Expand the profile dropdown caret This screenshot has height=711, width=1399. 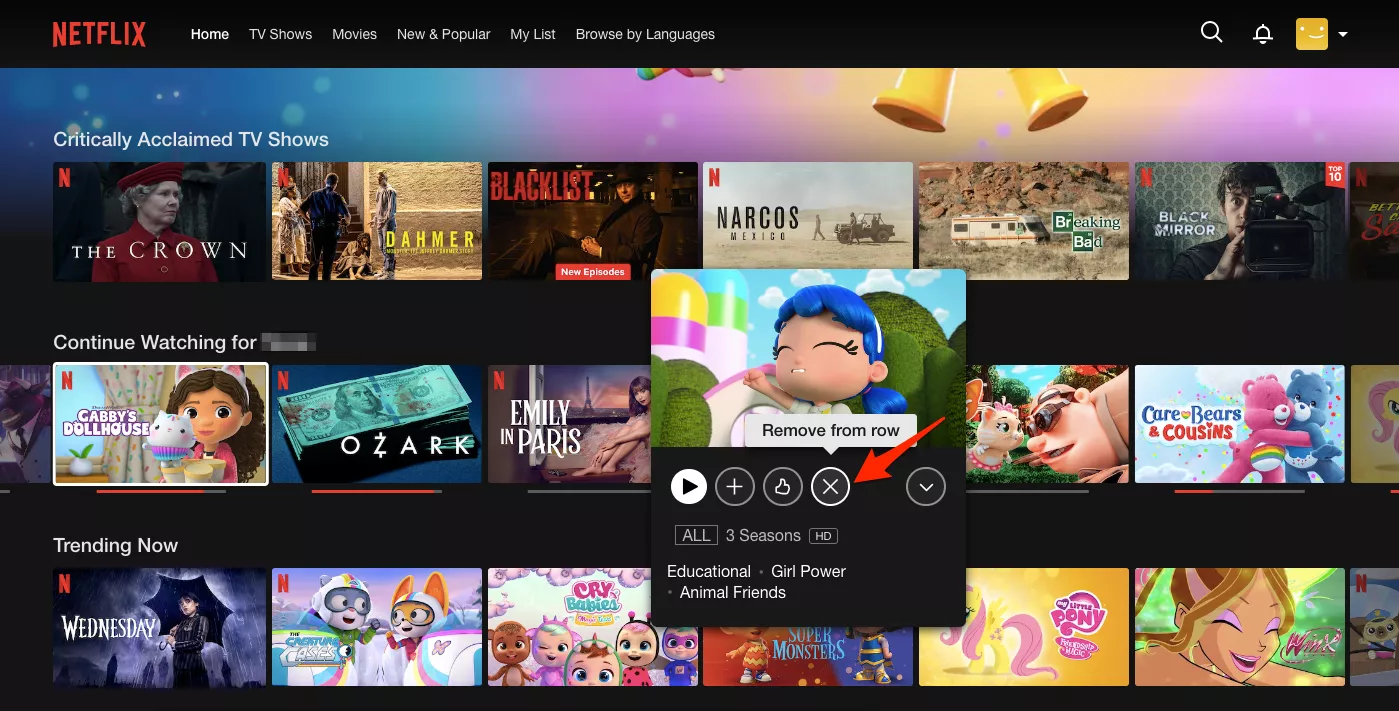click(x=1343, y=34)
